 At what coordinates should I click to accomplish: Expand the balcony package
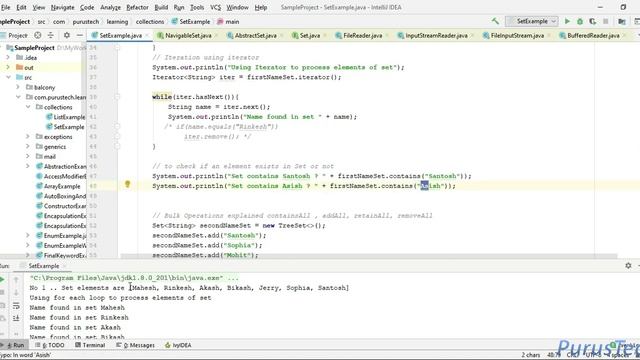tap(18, 87)
